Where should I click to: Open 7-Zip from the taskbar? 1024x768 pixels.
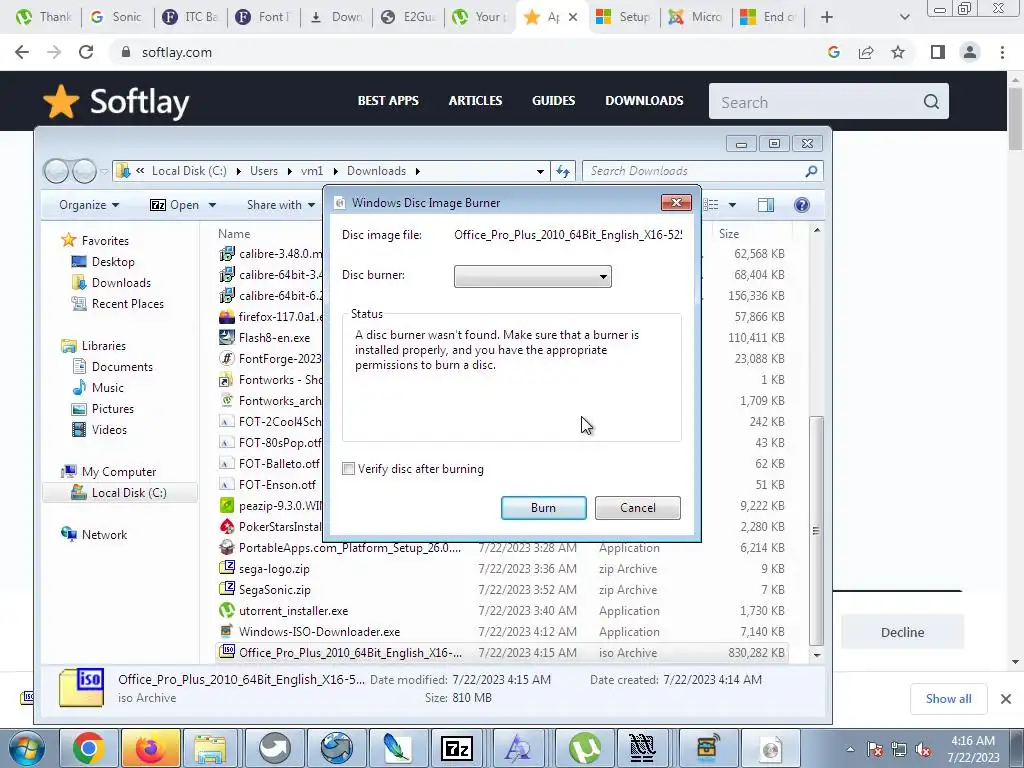[x=456, y=748]
